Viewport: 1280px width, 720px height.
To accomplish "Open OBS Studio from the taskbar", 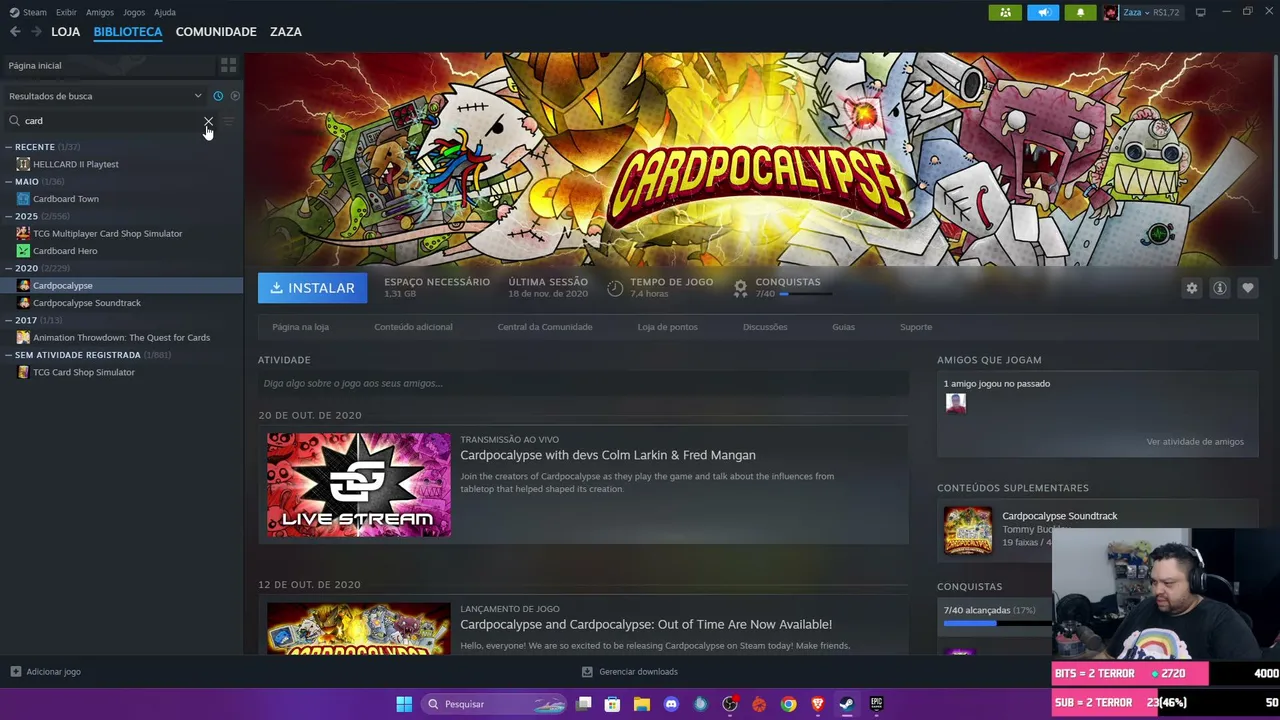I will click(730, 704).
